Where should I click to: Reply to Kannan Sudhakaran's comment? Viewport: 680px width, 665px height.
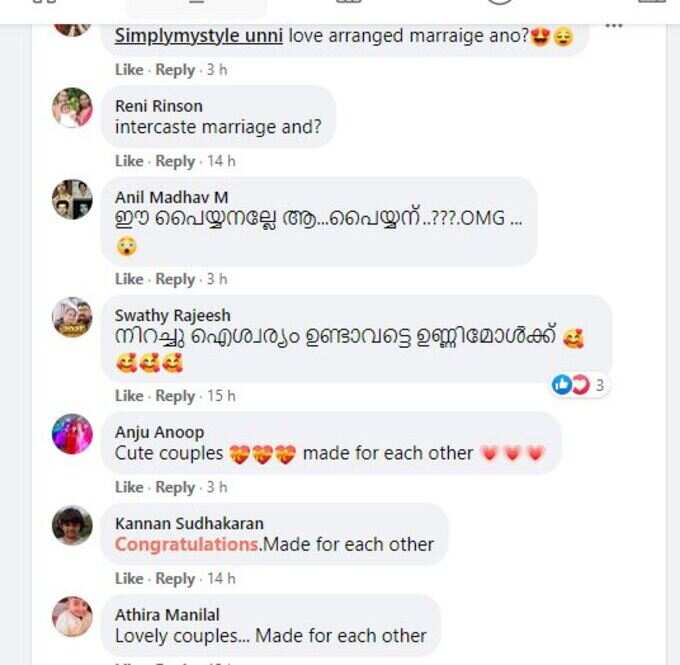[x=175, y=579]
